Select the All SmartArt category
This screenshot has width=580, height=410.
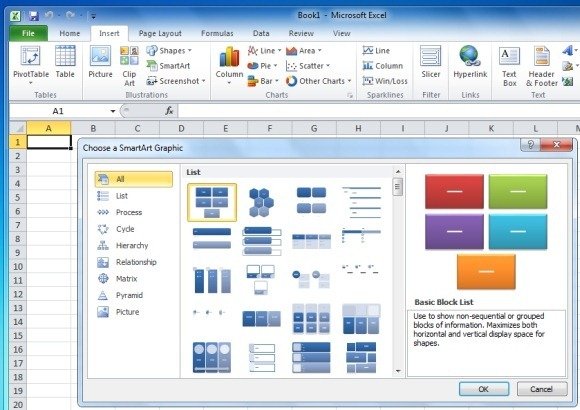[x=134, y=179]
